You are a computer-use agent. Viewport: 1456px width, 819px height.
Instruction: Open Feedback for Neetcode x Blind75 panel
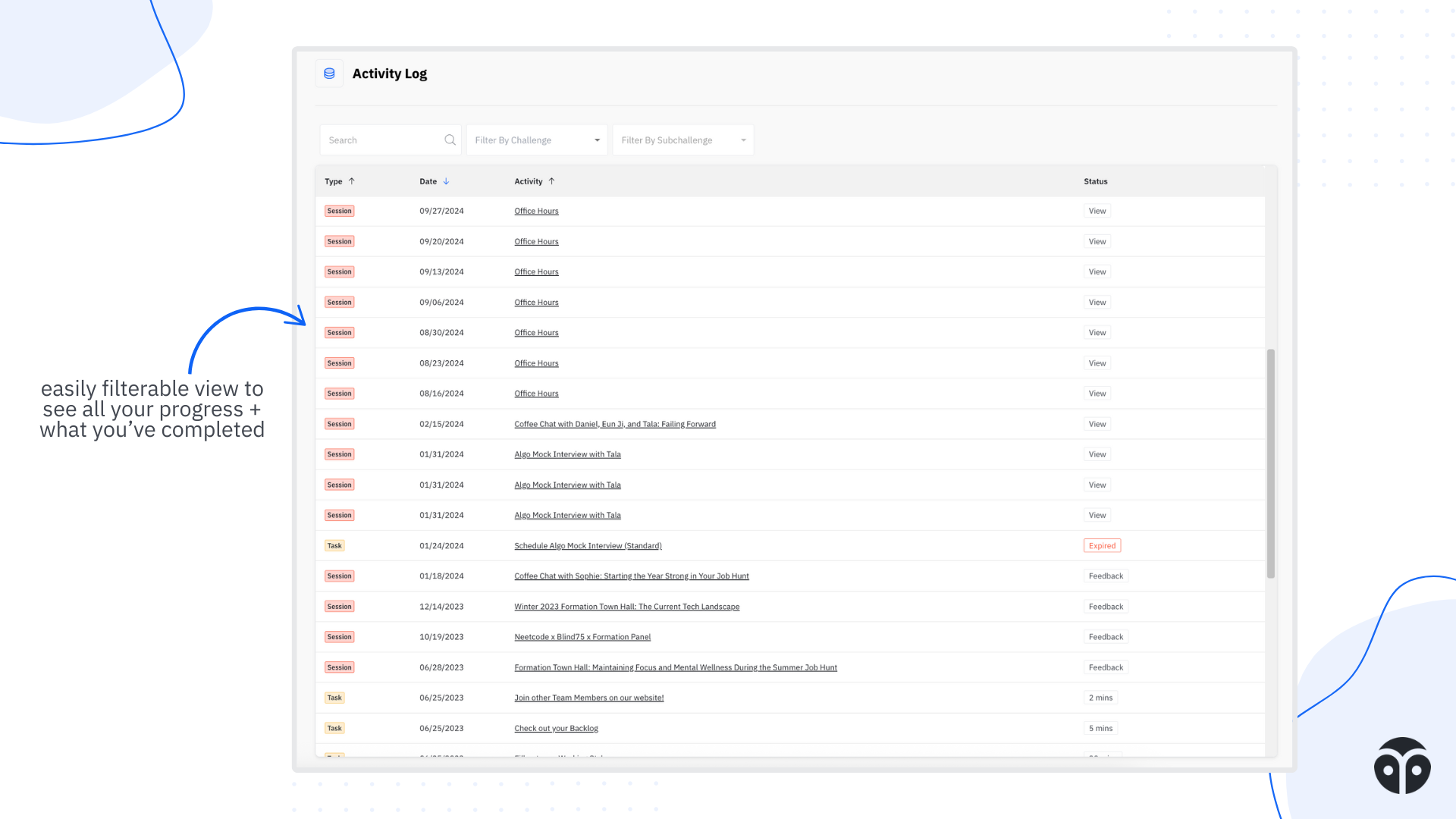coord(1106,637)
